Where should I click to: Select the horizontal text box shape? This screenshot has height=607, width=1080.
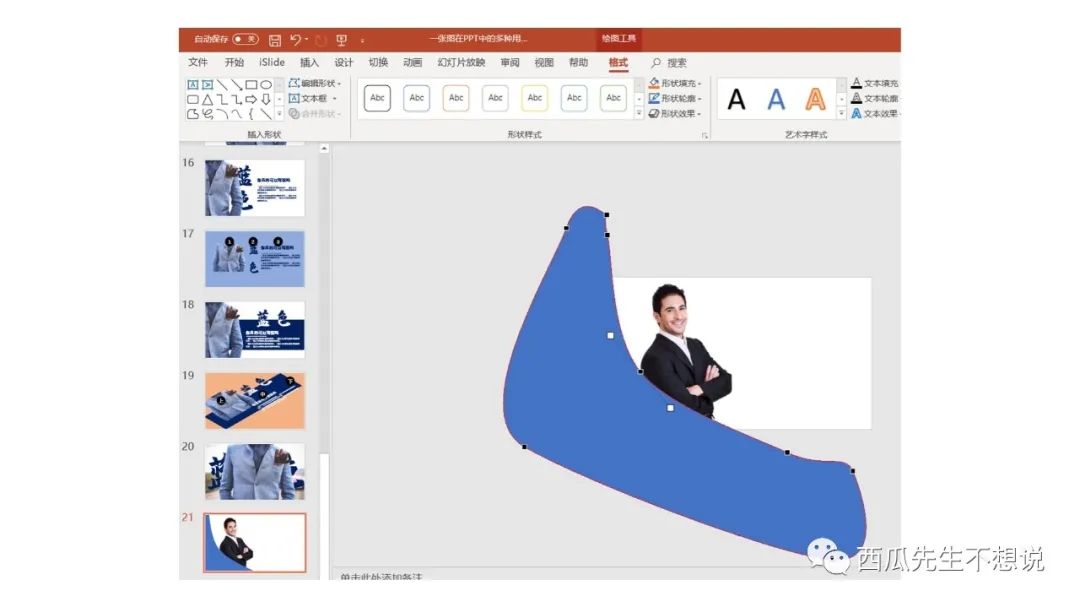pos(193,85)
